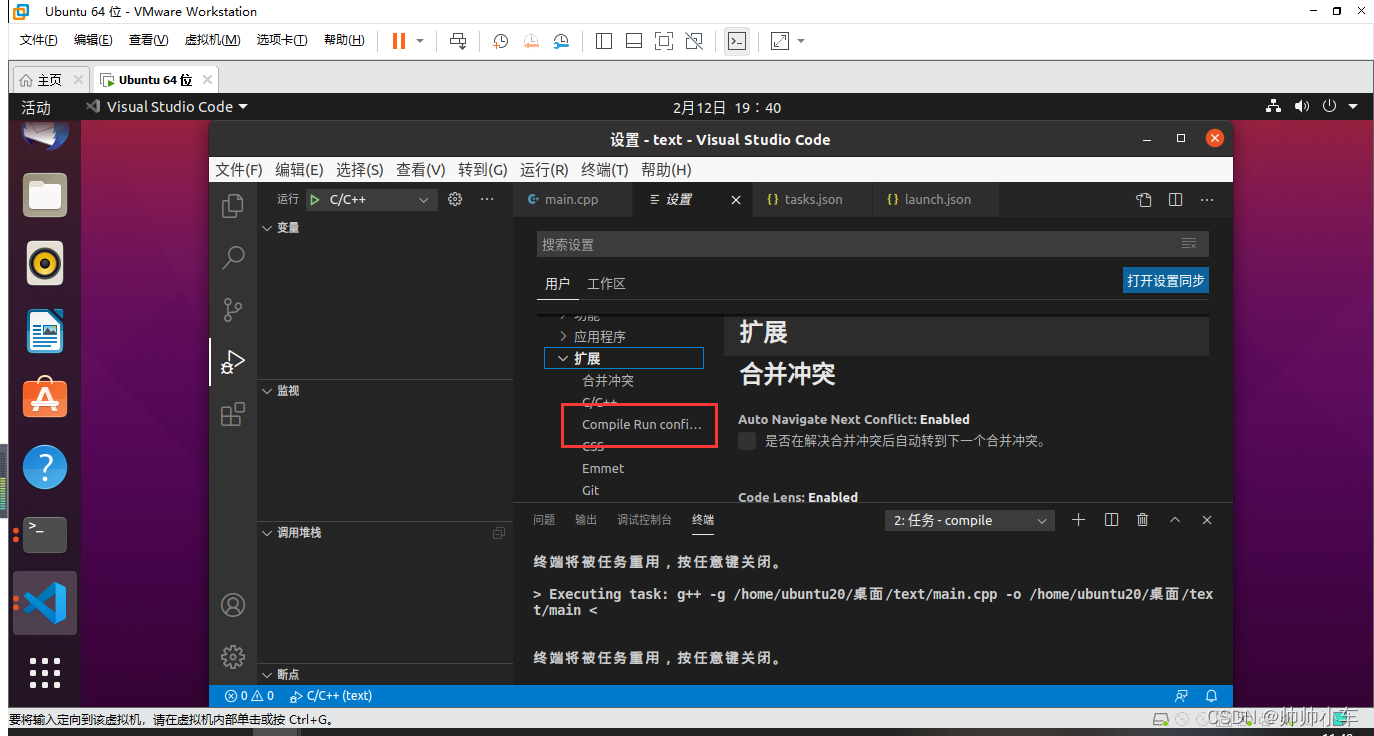
Task: Click the 活动 Activities button
Action: click(x=36, y=107)
